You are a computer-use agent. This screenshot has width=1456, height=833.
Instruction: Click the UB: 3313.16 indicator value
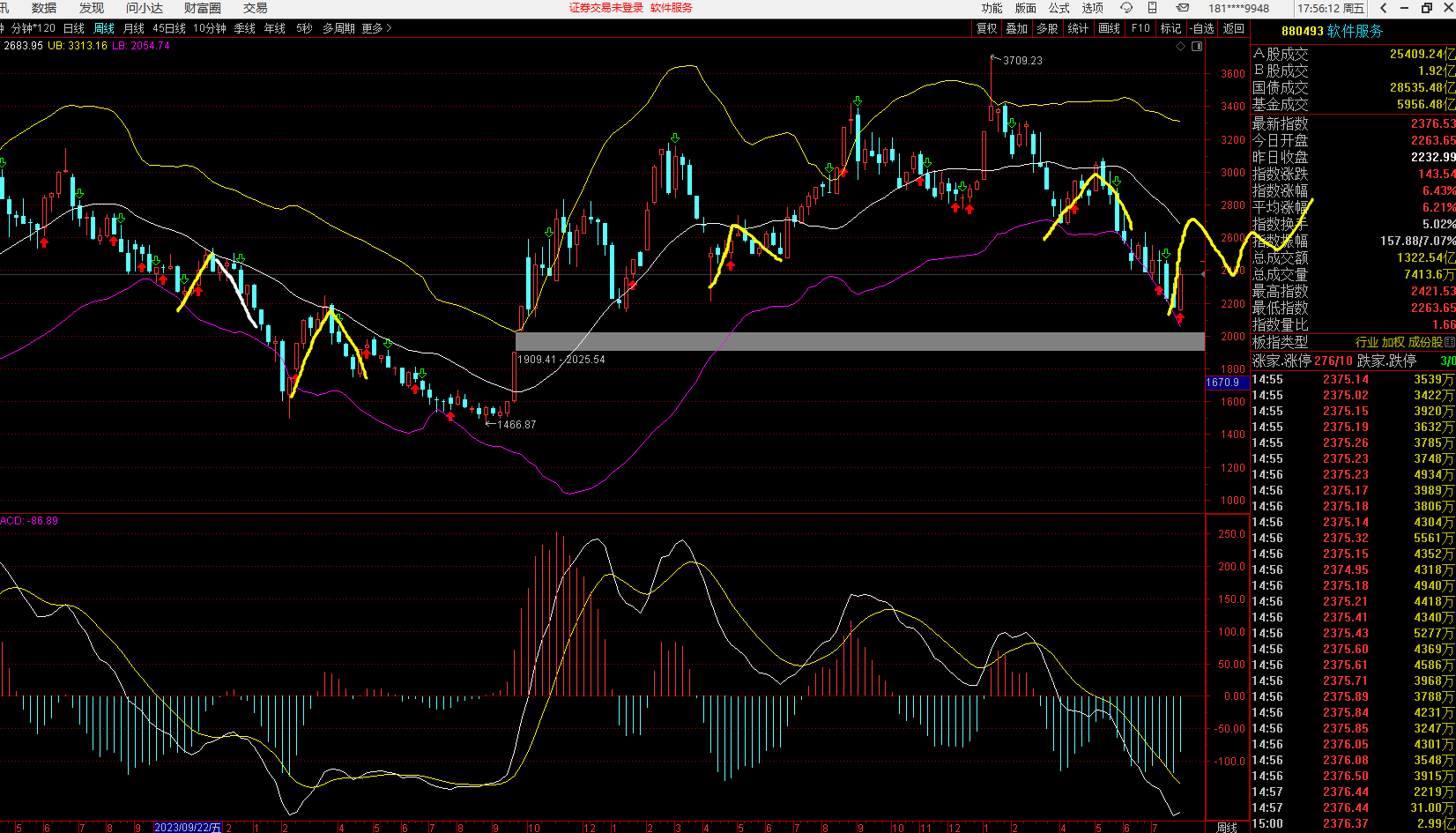[x=78, y=46]
